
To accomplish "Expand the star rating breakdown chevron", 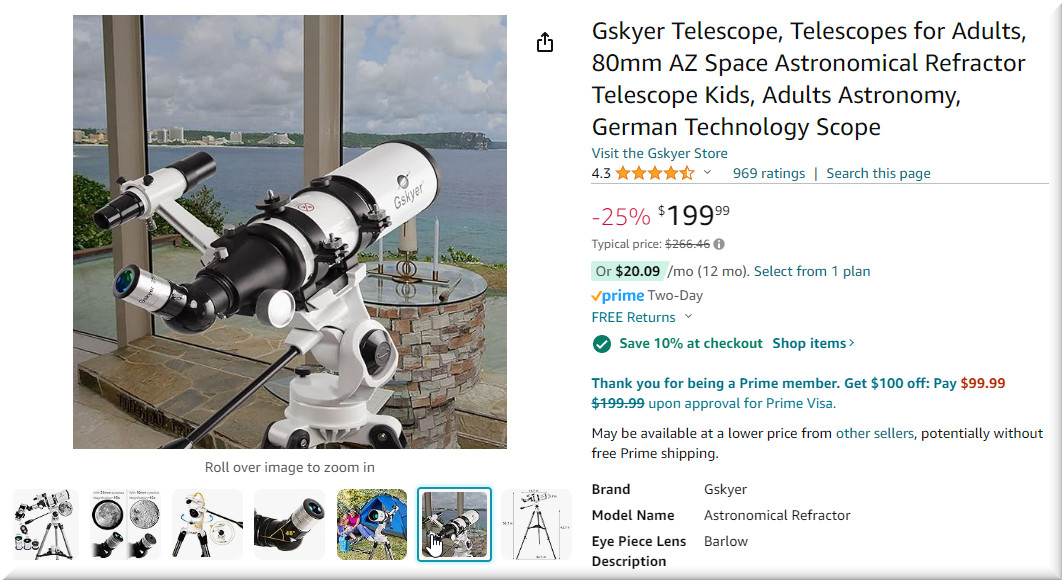I will tap(708, 173).
